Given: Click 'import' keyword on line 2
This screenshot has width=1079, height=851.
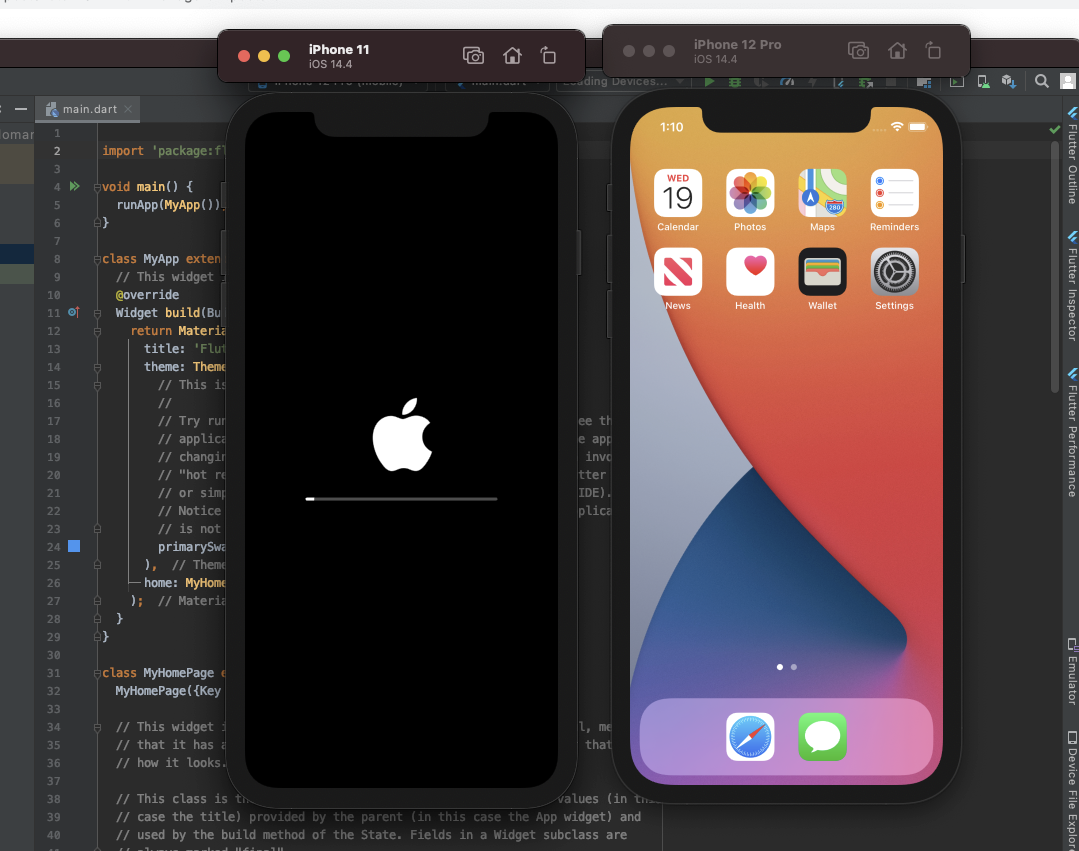Looking at the screenshot, I should [x=122, y=151].
